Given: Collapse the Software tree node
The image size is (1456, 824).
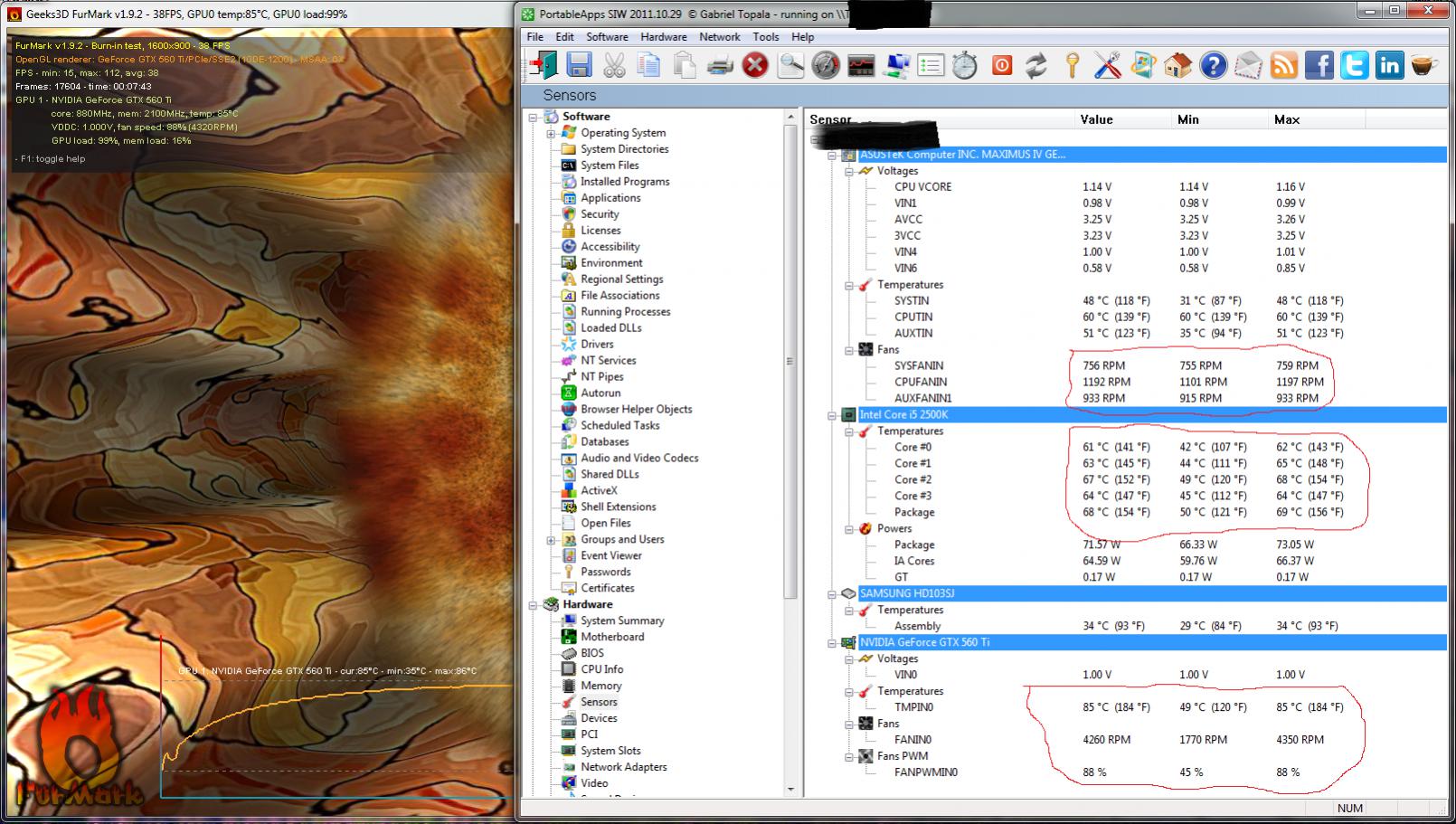Looking at the screenshot, I should [x=534, y=117].
